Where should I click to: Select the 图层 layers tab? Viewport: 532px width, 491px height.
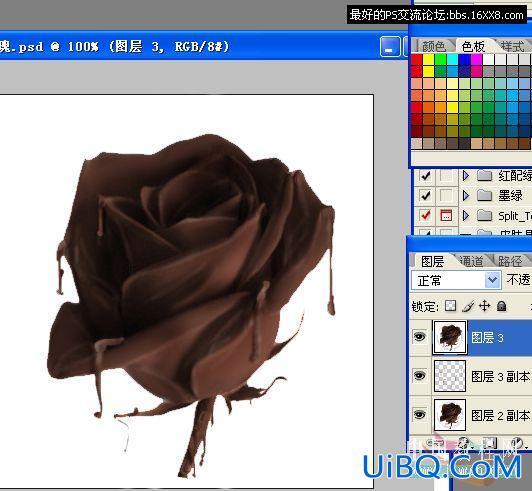[433, 261]
